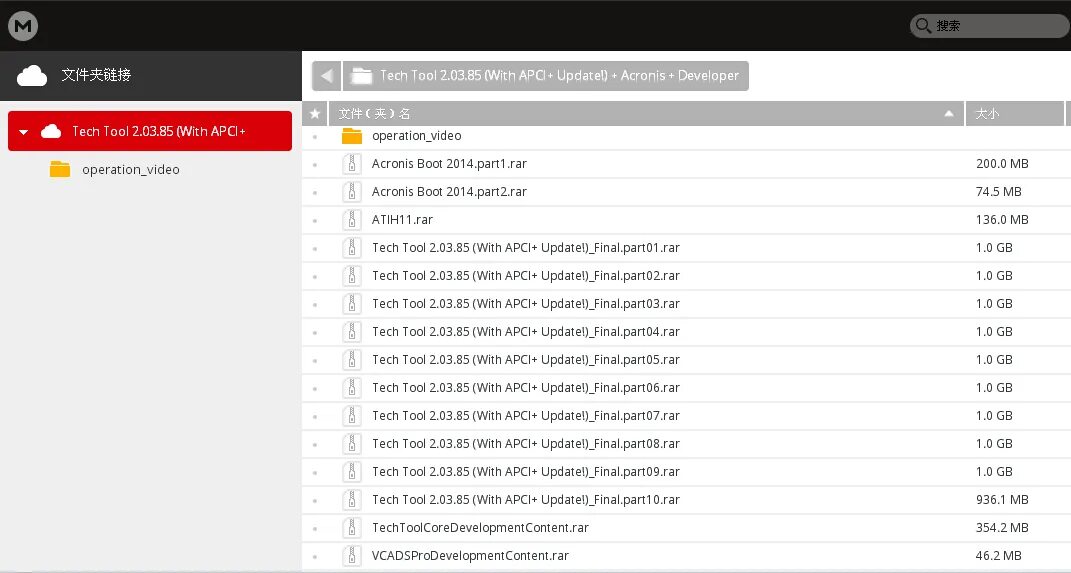Image resolution: width=1071 pixels, height=573 pixels.
Task: Click archive icon of Acronis Boot 2014.part2.rar
Action: tap(352, 192)
